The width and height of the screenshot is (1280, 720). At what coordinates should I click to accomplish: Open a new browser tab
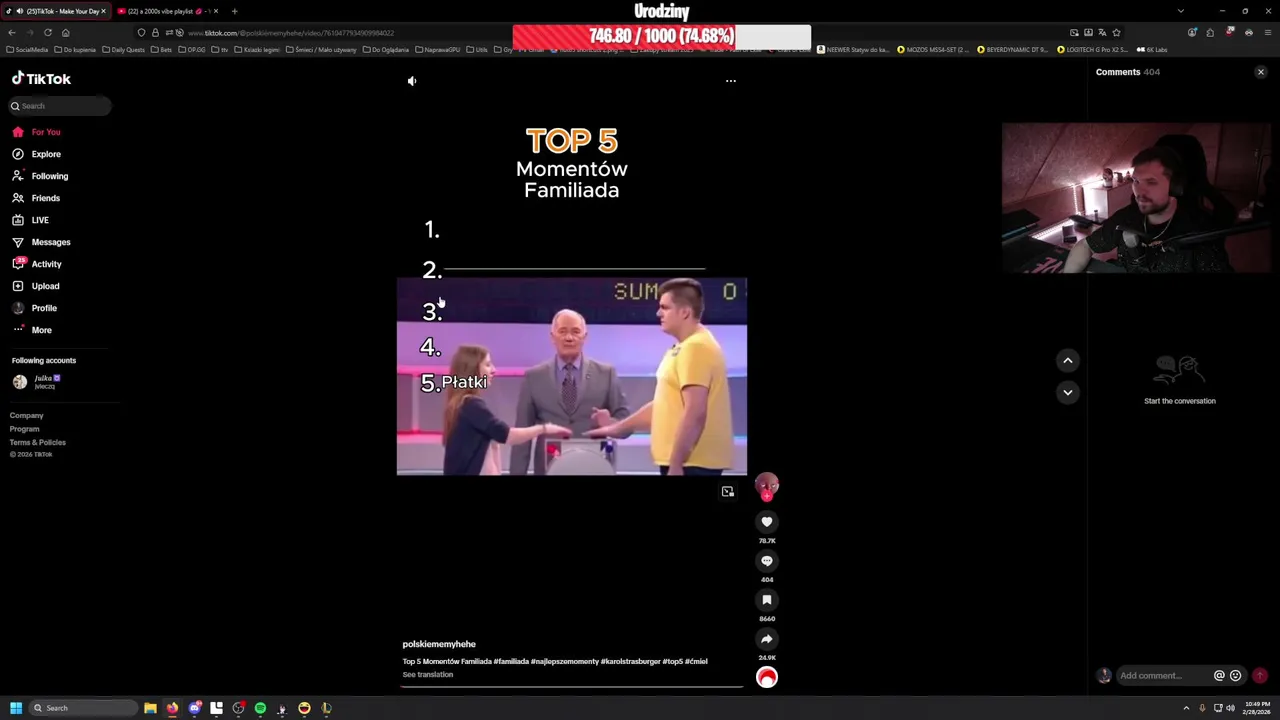pyautogui.click(x=234, y=11)
